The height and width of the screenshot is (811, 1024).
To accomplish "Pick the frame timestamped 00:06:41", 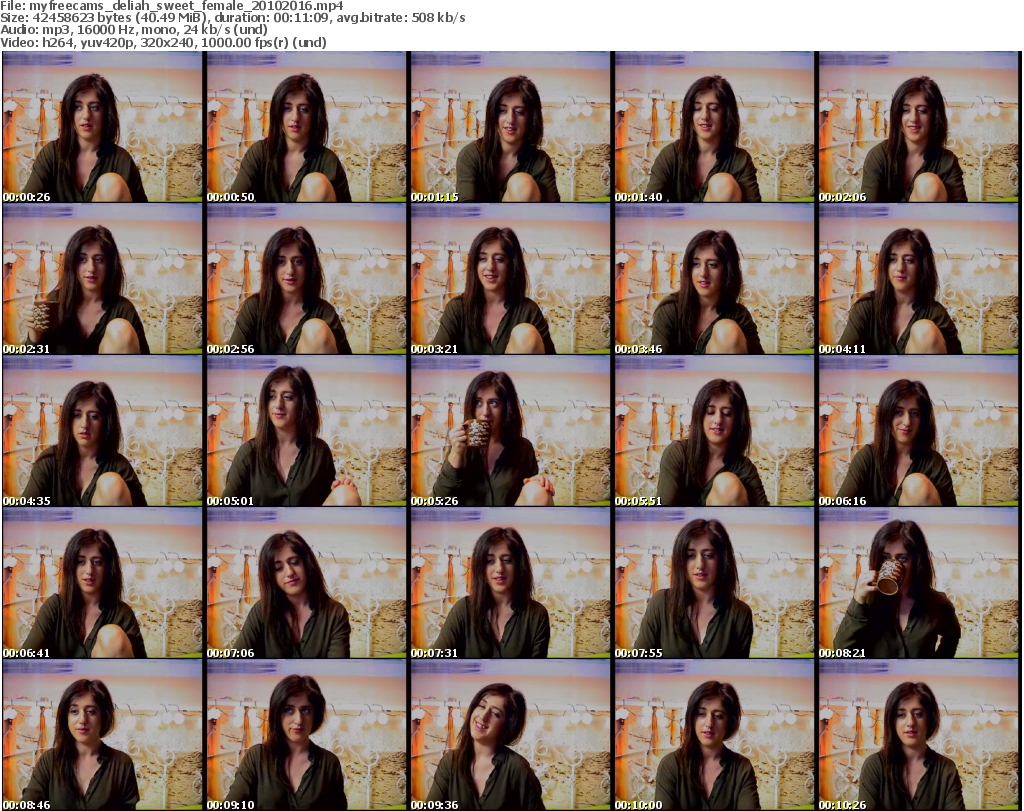I will tap(103, 583).
